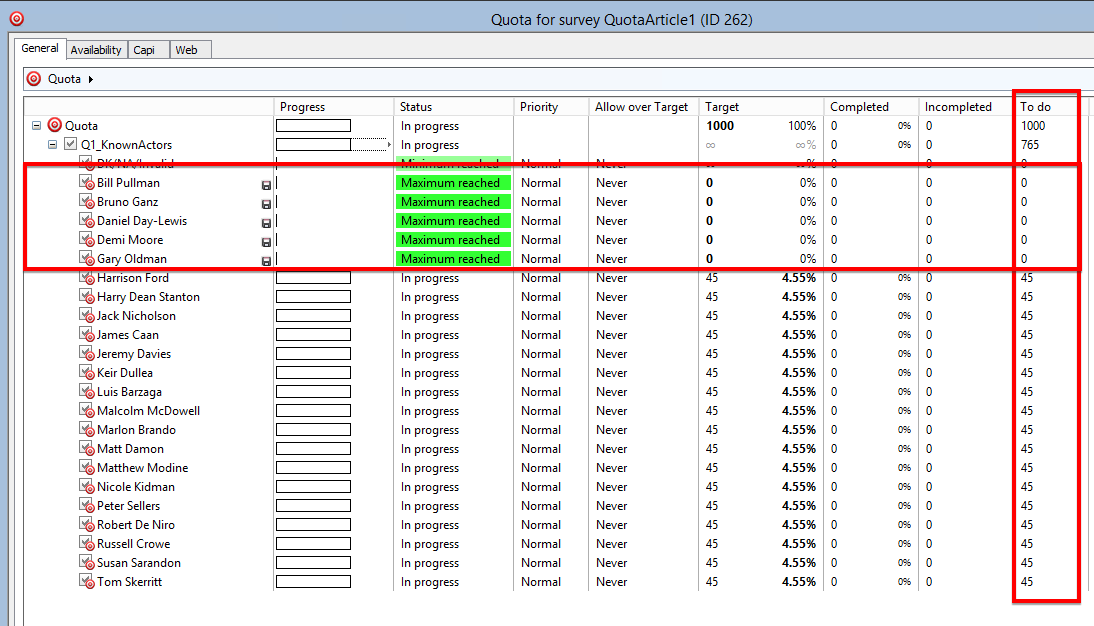Click the Completed column header
Image resolution: width=1094 pixels, height=626 pixels.
point(871,107)
